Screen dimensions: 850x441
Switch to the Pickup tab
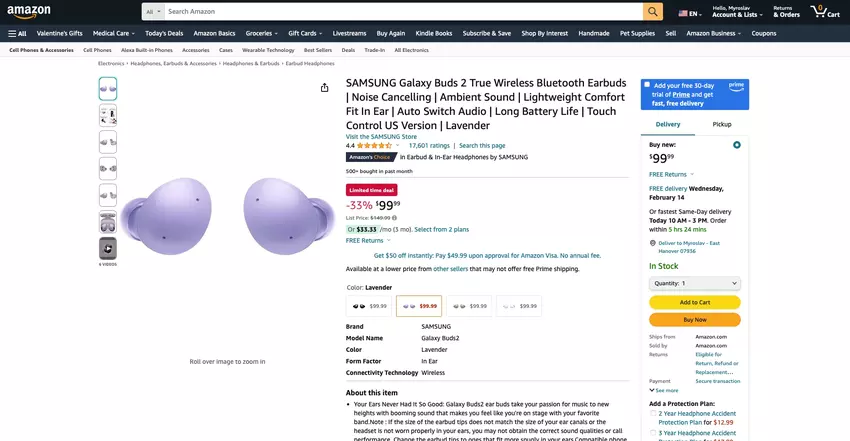click(x=721, y=124)
